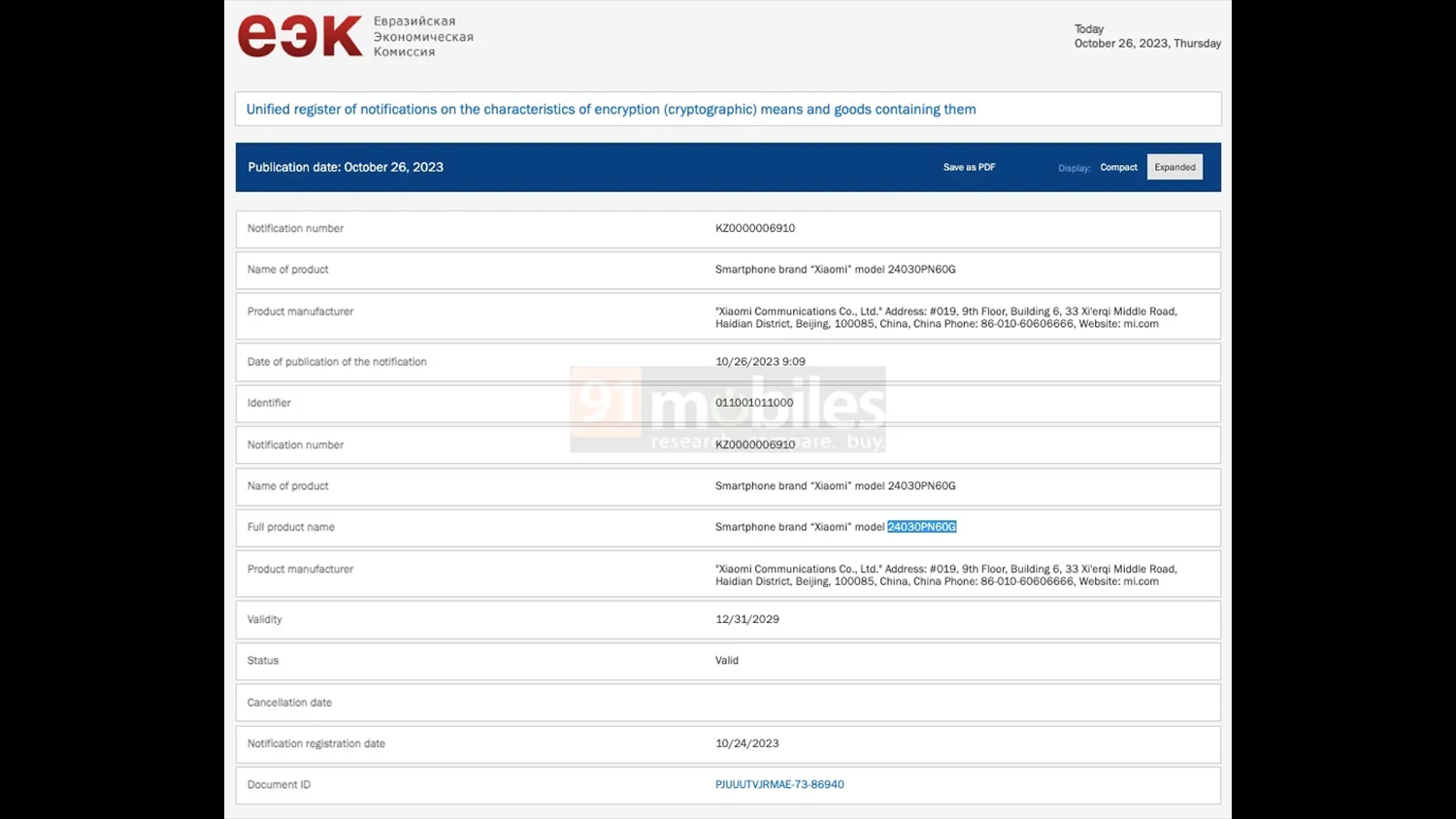Click the October 26, 2023, Thursday date text
Screen dimensions: 1456x819
point(1147,44)
